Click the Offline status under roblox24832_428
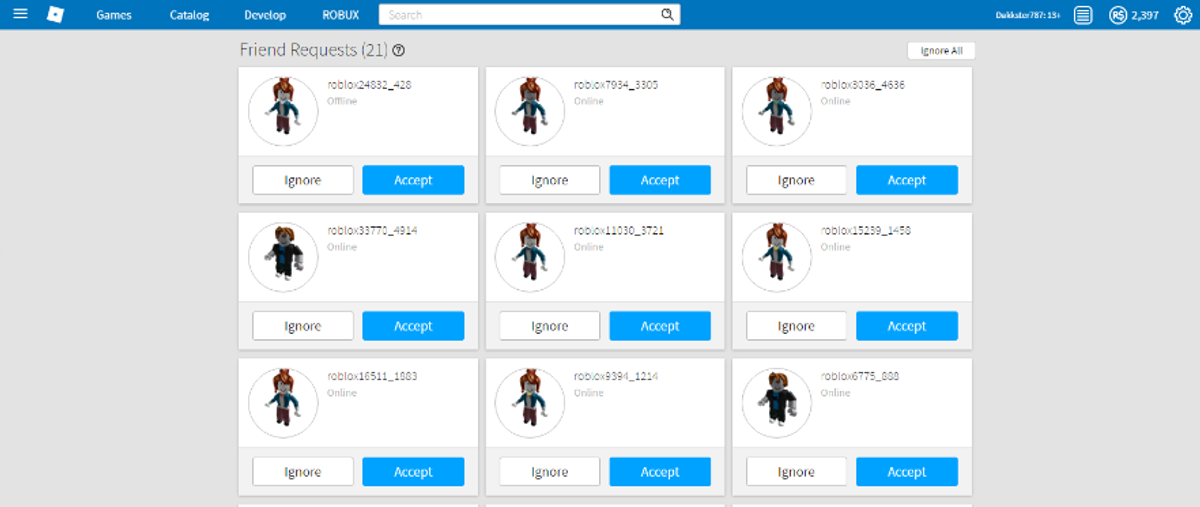The height and width of the screenshot is (507, 1200). (x=341, y=101)
